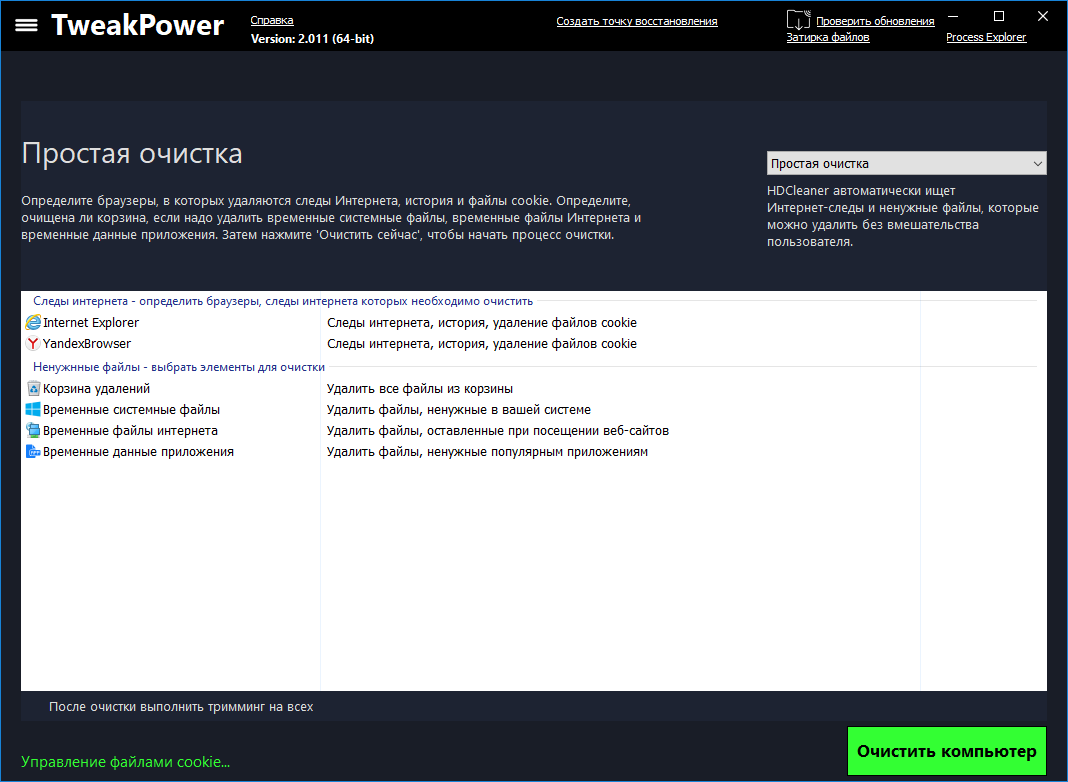1068x782 pixels.
Task: Click the Очистить компьютер button
Action: (x=947, y=751)
